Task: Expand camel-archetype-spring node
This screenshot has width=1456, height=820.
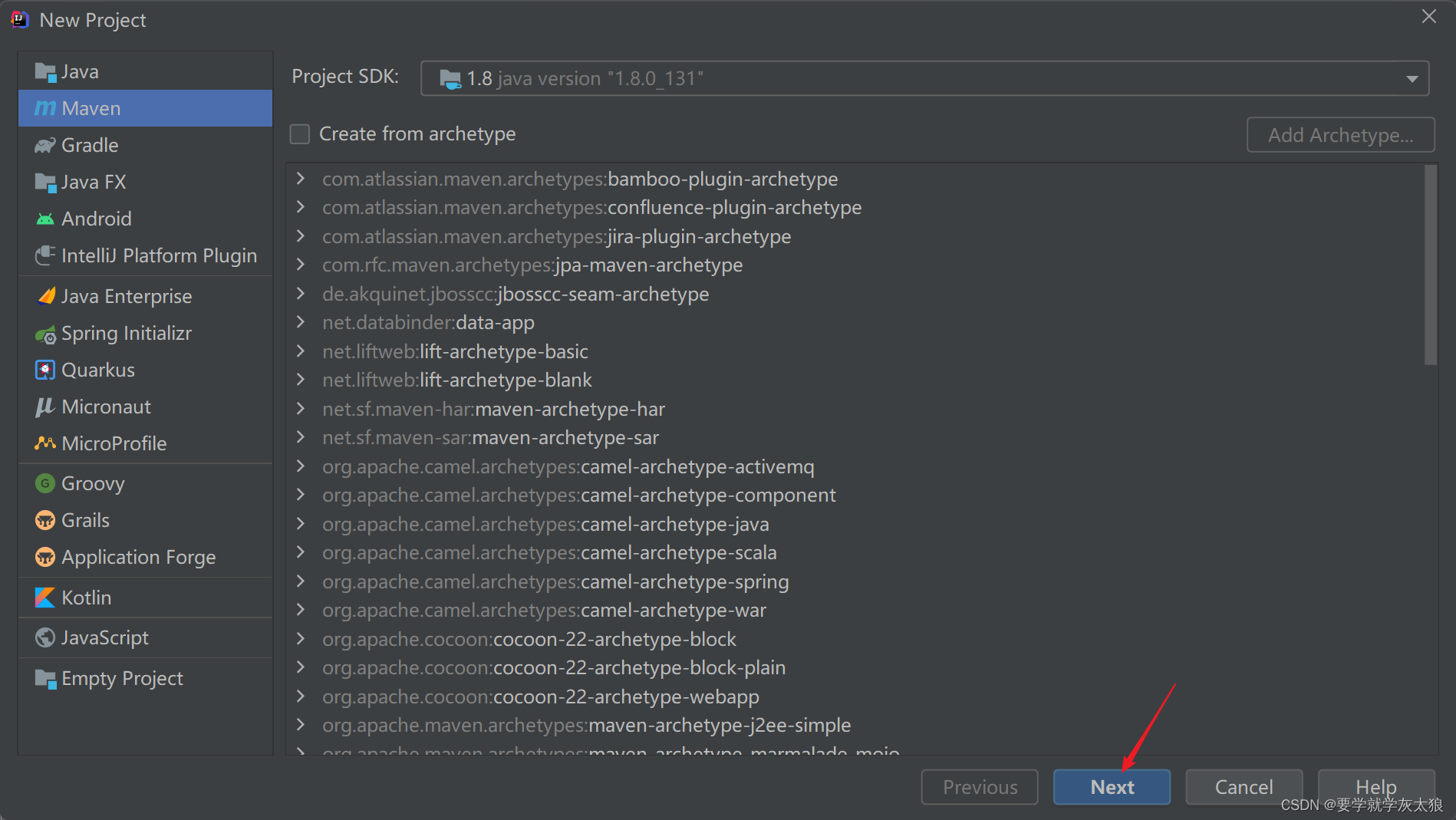Action: 301,581
